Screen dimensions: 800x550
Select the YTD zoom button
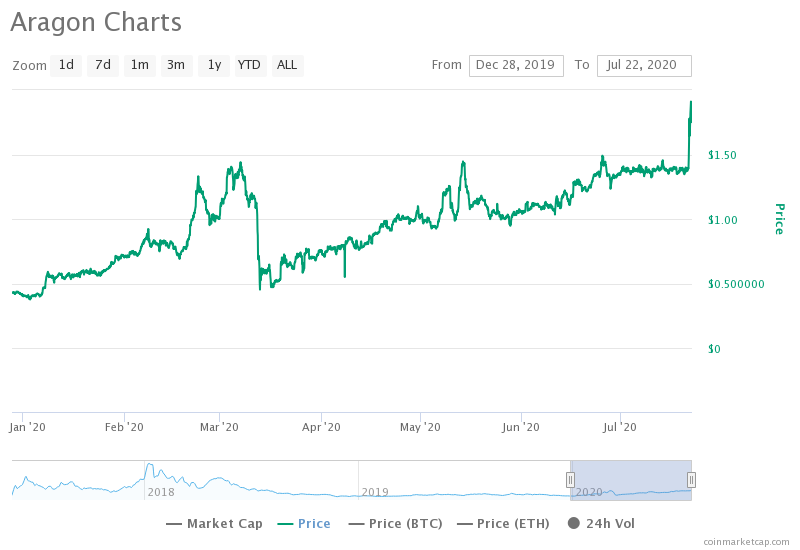251,65
